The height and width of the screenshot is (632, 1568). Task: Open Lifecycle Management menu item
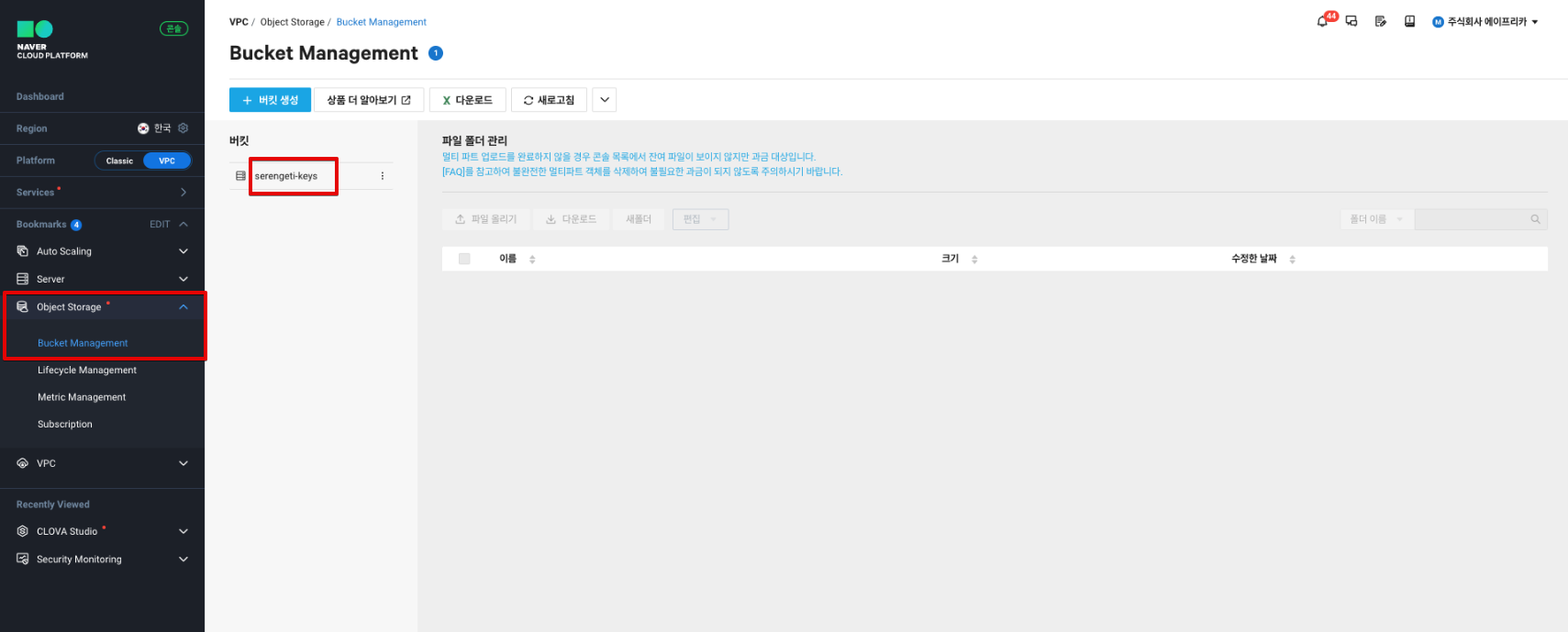(x=87, y=371)
